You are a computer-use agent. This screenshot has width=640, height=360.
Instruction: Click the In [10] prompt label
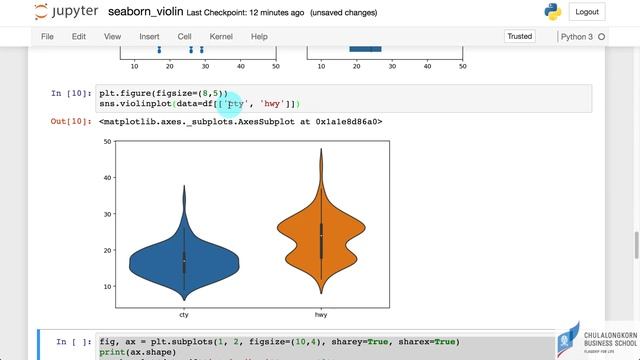(x=71, y=93)
